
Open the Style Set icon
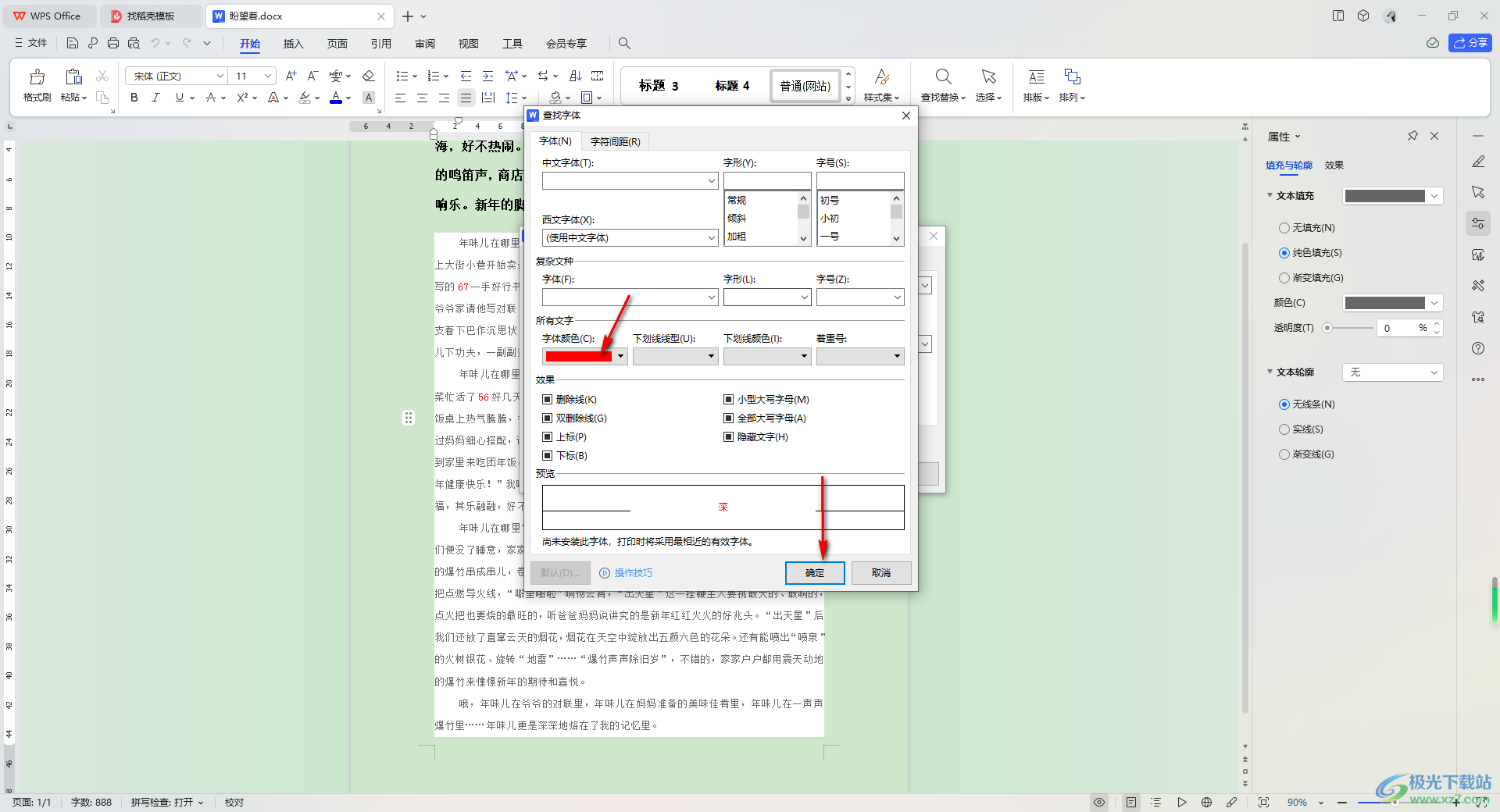click(881, 77)
